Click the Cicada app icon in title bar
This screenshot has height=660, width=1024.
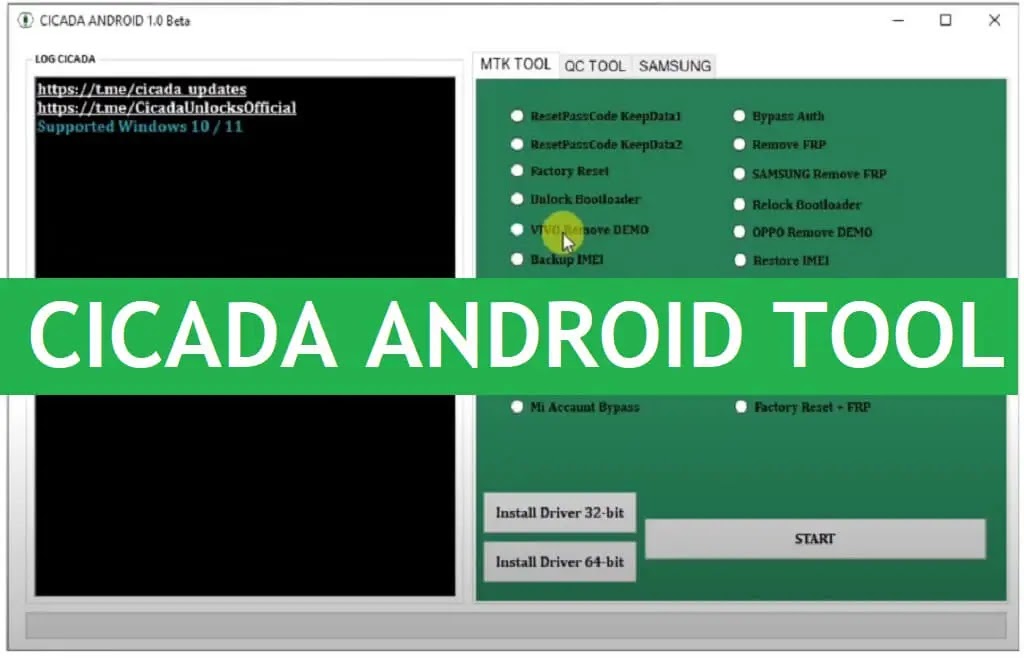[25, 20]
